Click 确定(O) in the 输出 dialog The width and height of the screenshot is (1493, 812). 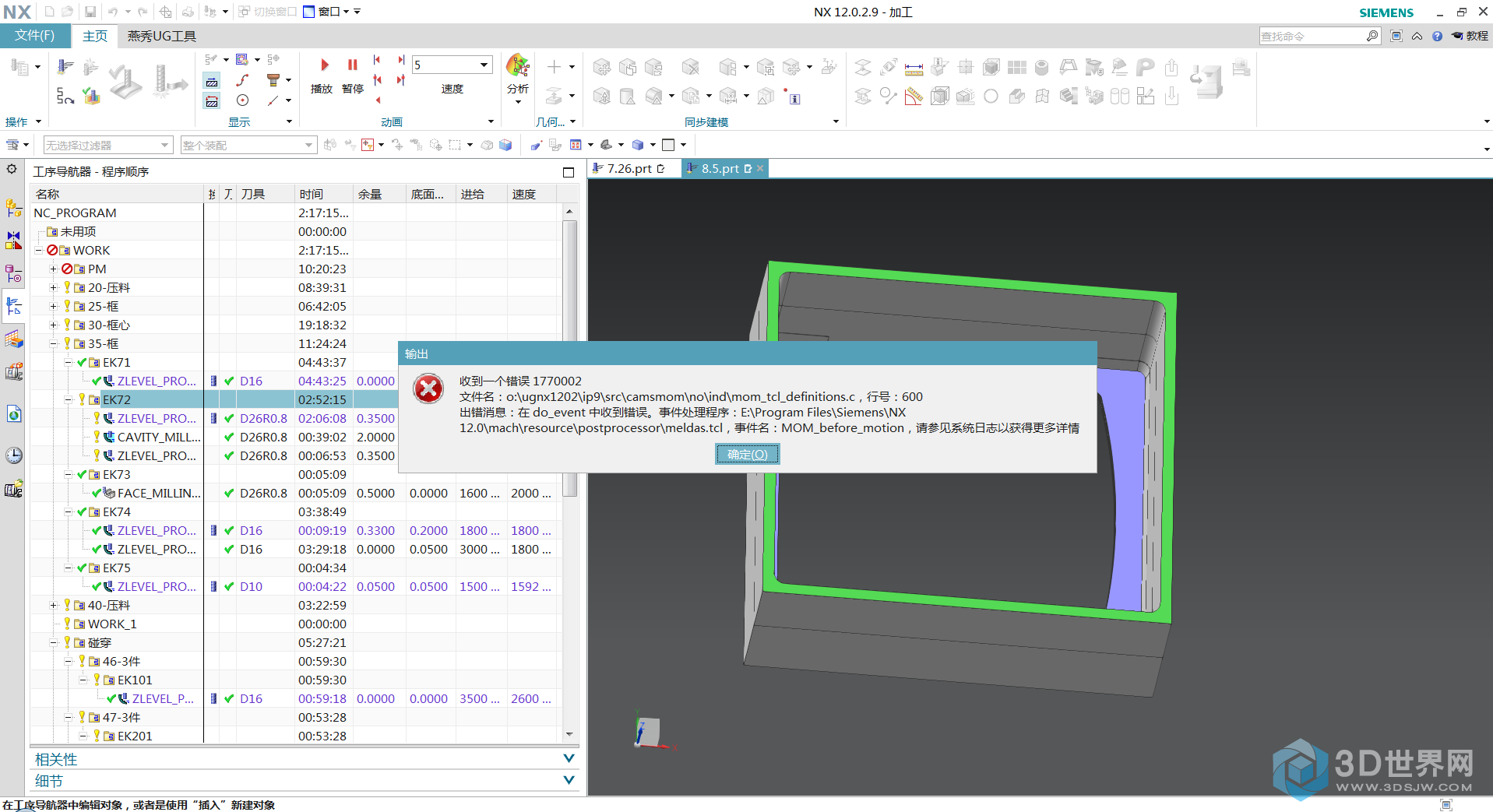click(748, 455)
